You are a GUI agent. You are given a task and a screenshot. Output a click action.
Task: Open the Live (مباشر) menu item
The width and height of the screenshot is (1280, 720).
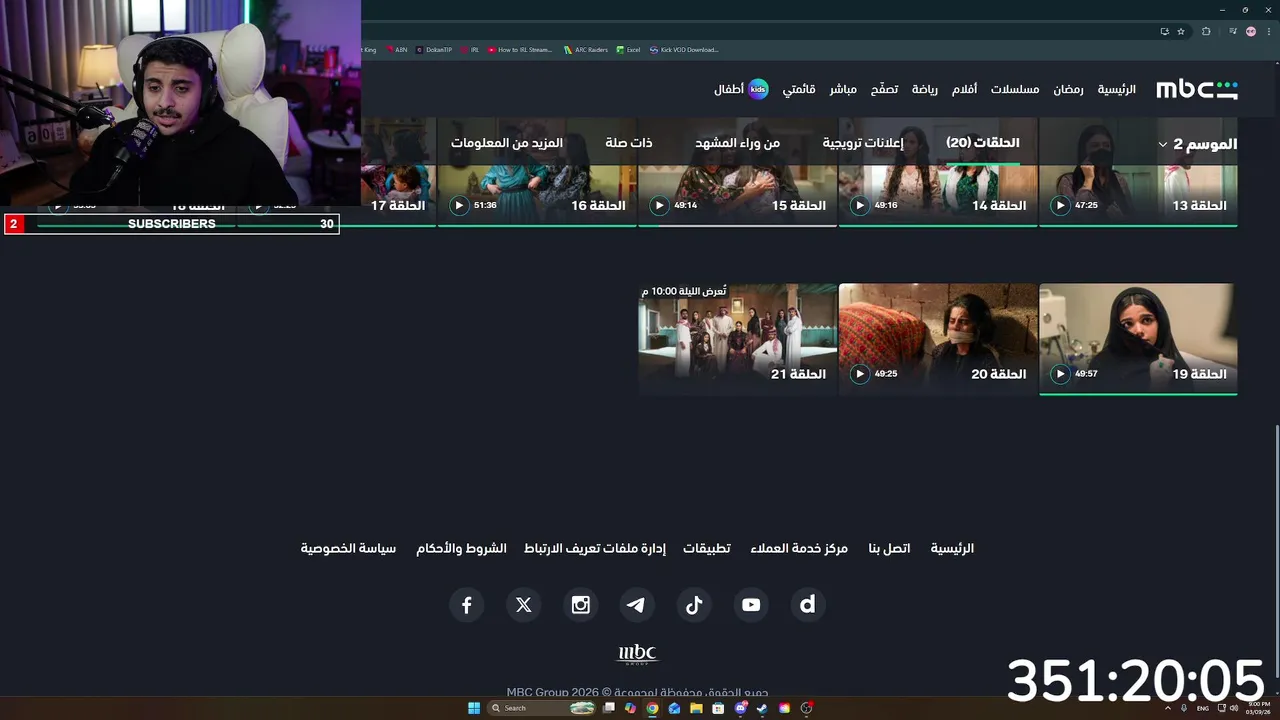coord(843,89)
